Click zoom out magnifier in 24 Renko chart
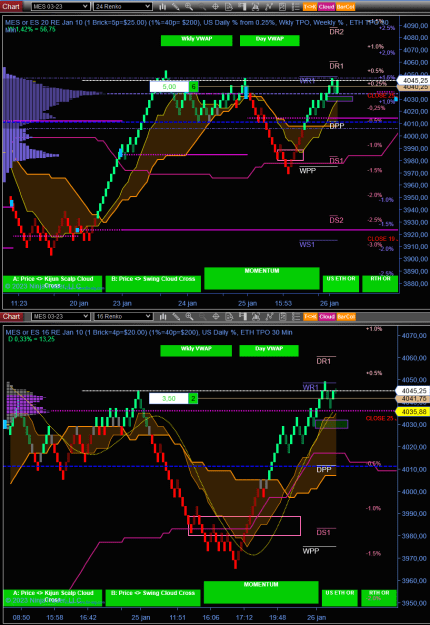 [x=202, y=6]
